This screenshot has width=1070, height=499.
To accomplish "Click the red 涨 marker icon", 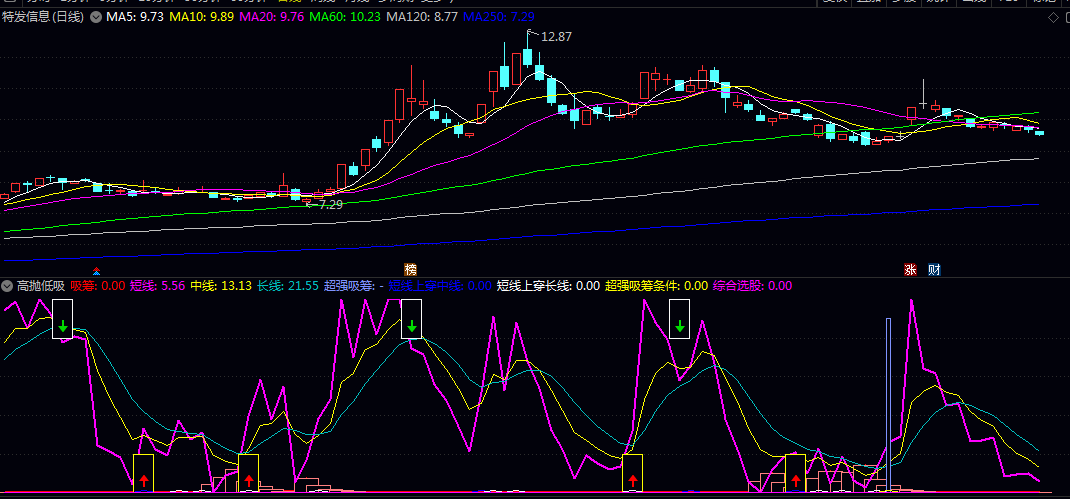I will point(911,270).
